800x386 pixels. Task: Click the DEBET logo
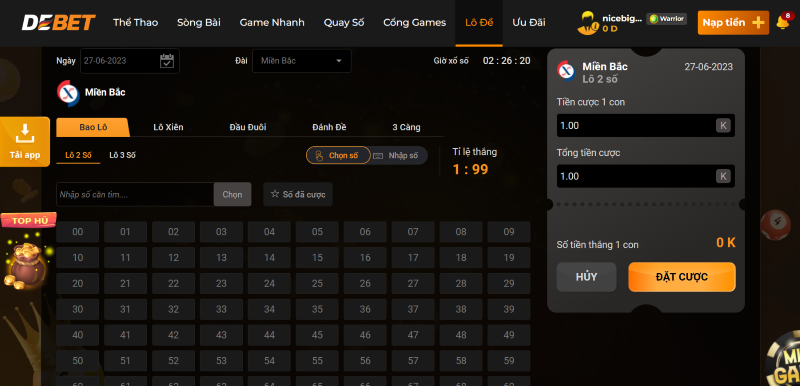click(58, 22)
